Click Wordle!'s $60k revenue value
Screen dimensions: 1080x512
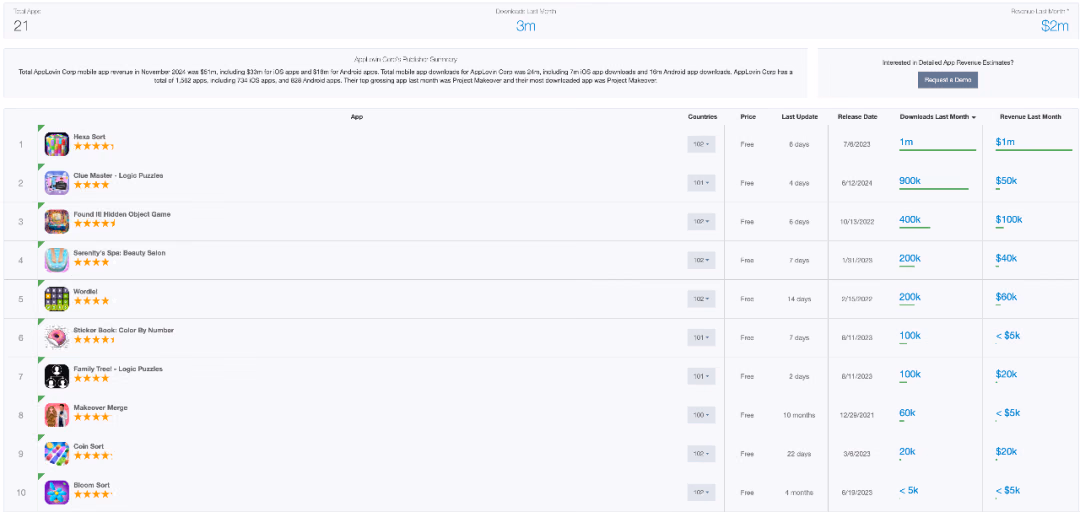click(1006, 296)
